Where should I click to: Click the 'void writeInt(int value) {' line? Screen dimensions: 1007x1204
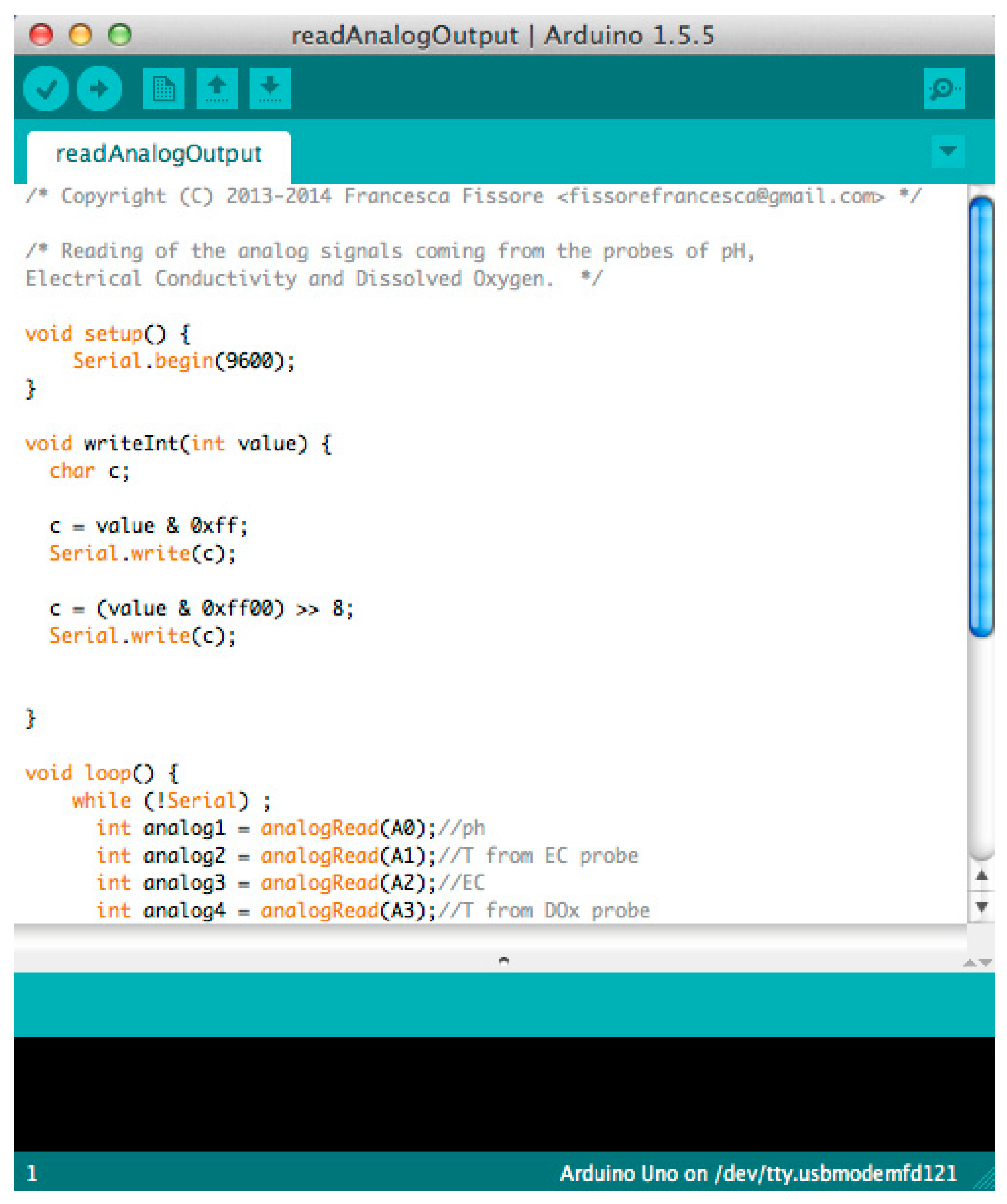pyautogui.click(x=178, y=444)
